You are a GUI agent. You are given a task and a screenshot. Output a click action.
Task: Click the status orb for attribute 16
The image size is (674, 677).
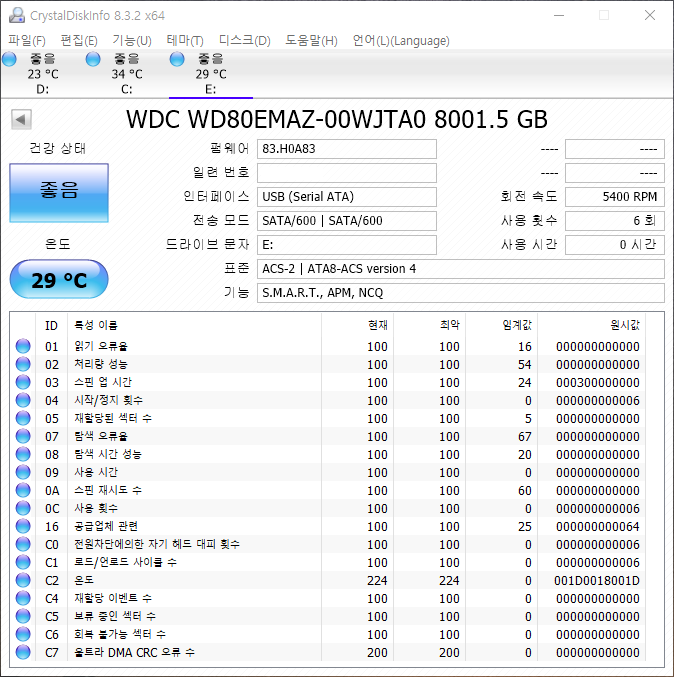23,526
